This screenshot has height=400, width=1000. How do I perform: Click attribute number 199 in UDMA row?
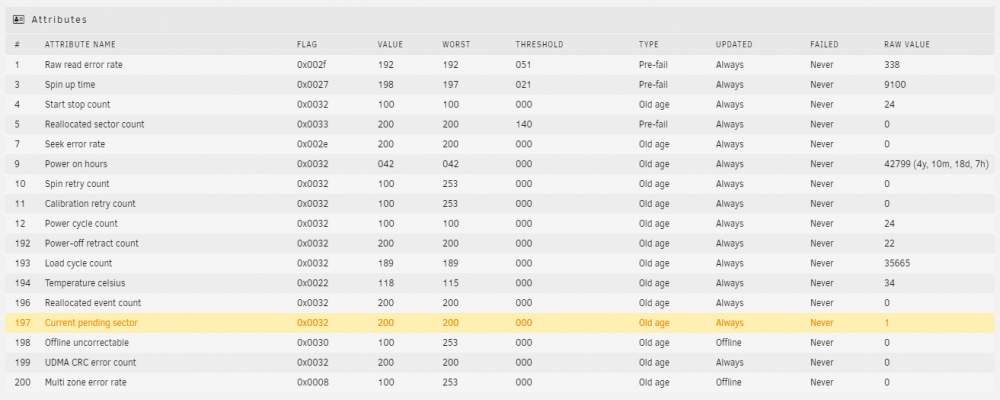click(x=21, y=362)
